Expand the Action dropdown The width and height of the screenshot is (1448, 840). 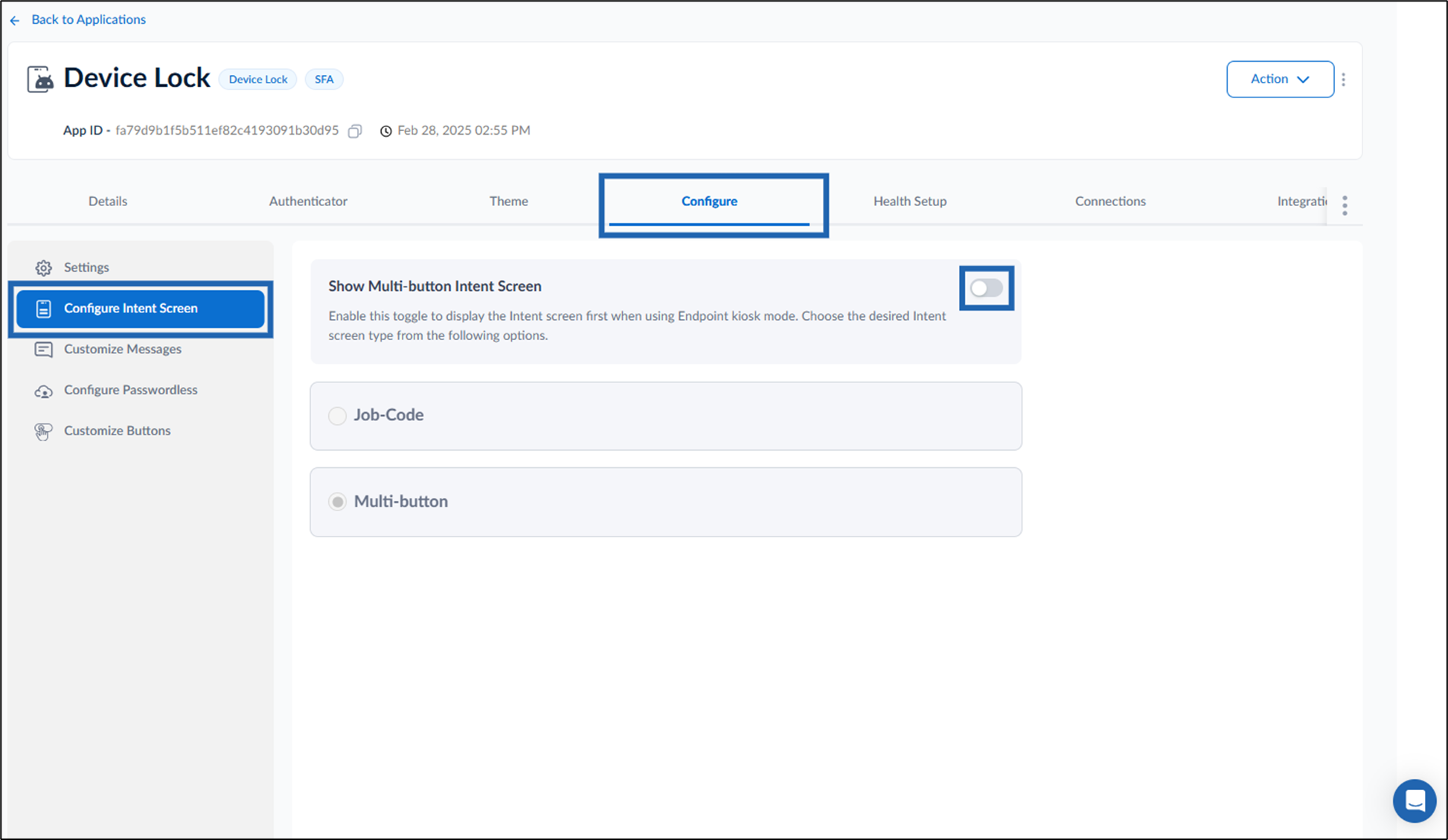click(1280, 79)
